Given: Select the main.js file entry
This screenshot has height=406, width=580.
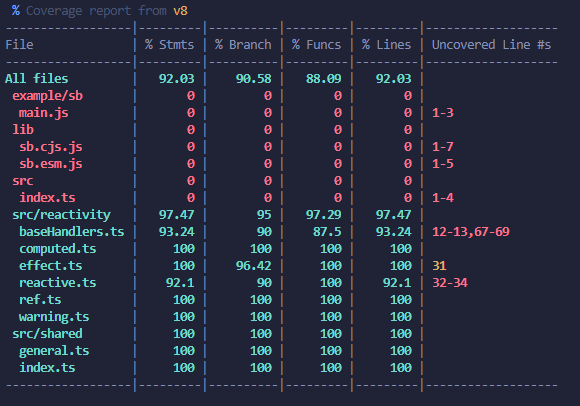Looking at the screenshot, I should pyautogui.click(x=43, y=113).
